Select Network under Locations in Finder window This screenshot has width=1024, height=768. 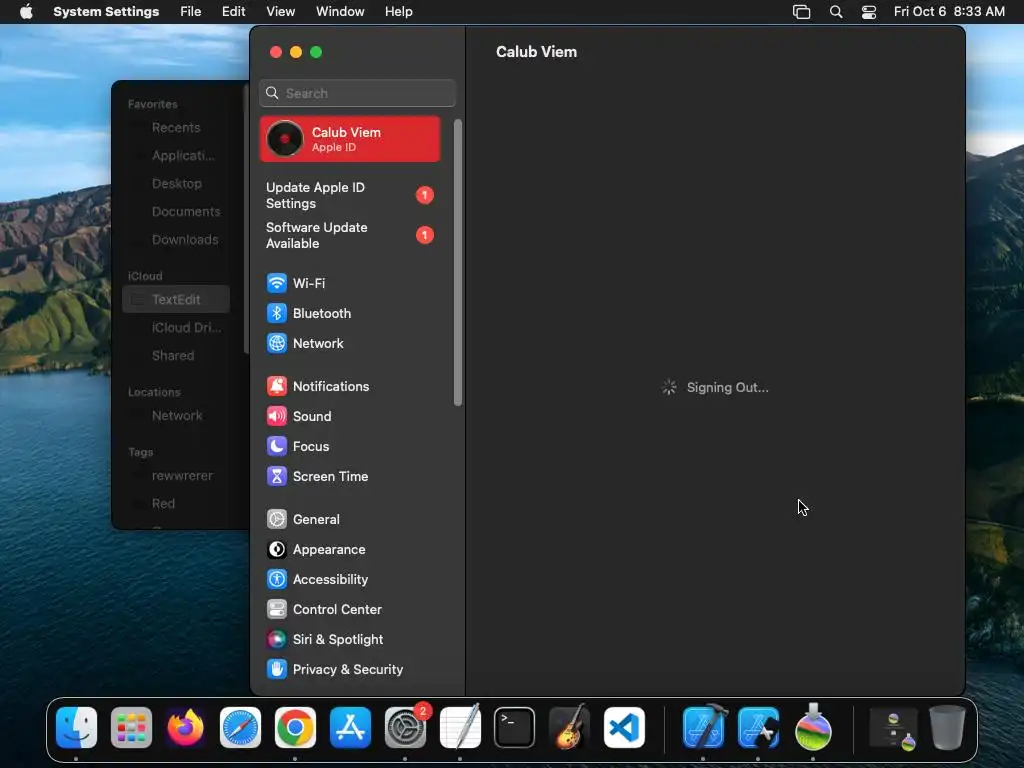[176, 416]
